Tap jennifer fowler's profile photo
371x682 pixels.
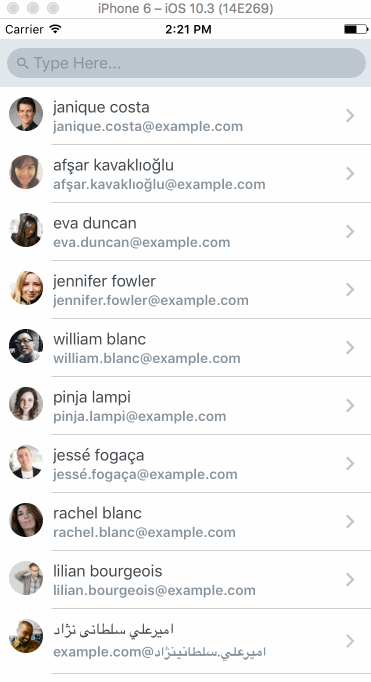pos(26,288)
